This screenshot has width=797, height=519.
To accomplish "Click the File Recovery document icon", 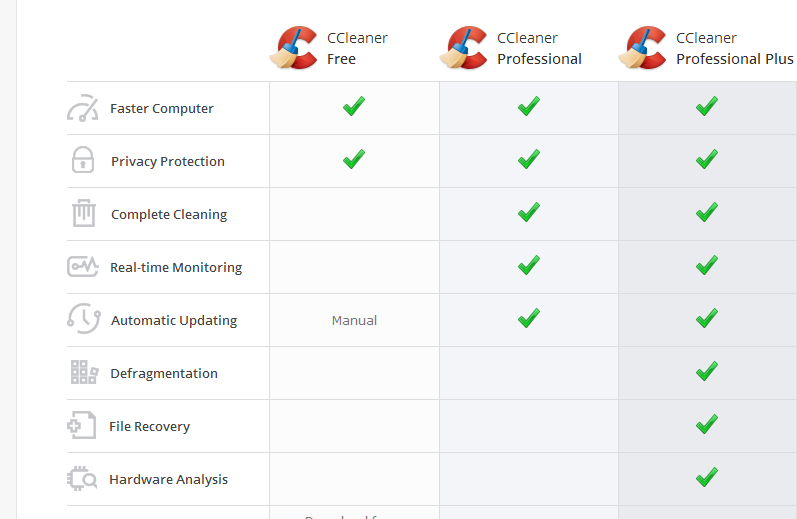I will (x=82, y=425).
